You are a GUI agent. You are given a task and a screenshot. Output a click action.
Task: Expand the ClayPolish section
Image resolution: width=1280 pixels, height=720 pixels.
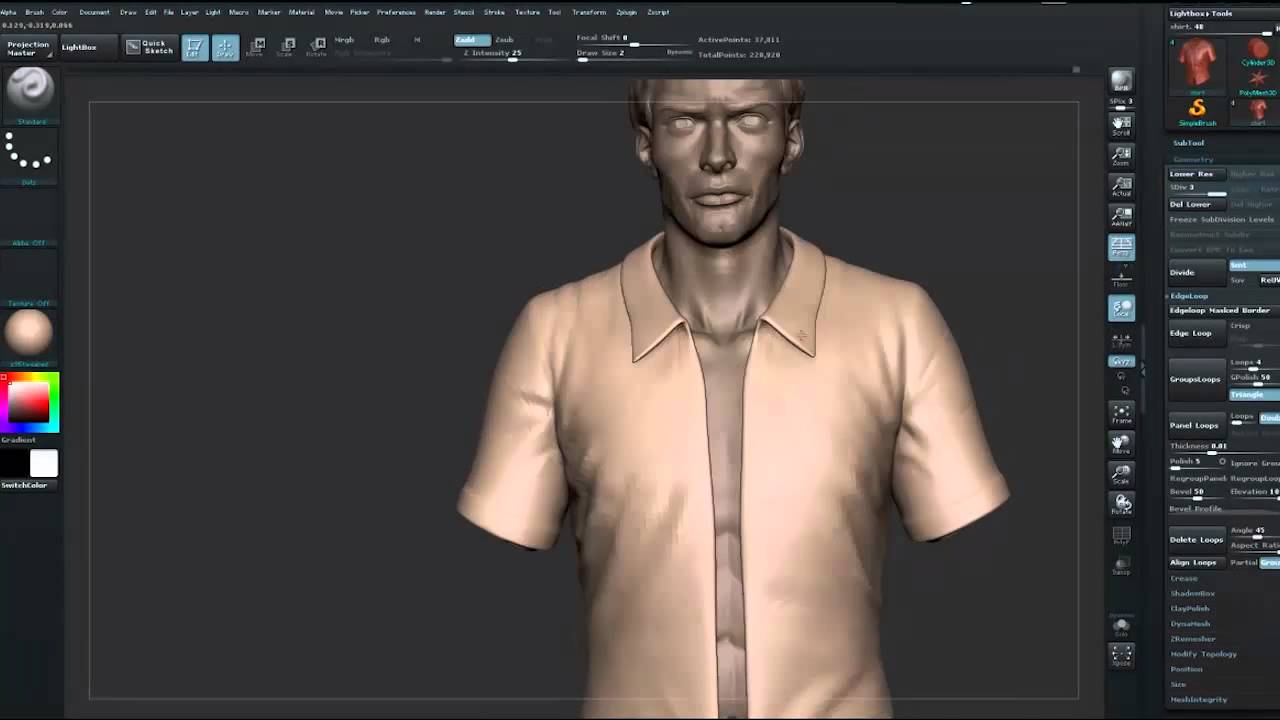click(1190, 608)
